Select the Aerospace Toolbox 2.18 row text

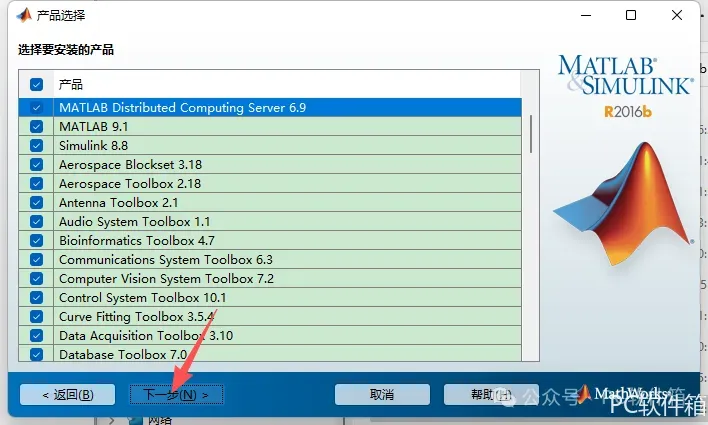click(x=130, y=183)
